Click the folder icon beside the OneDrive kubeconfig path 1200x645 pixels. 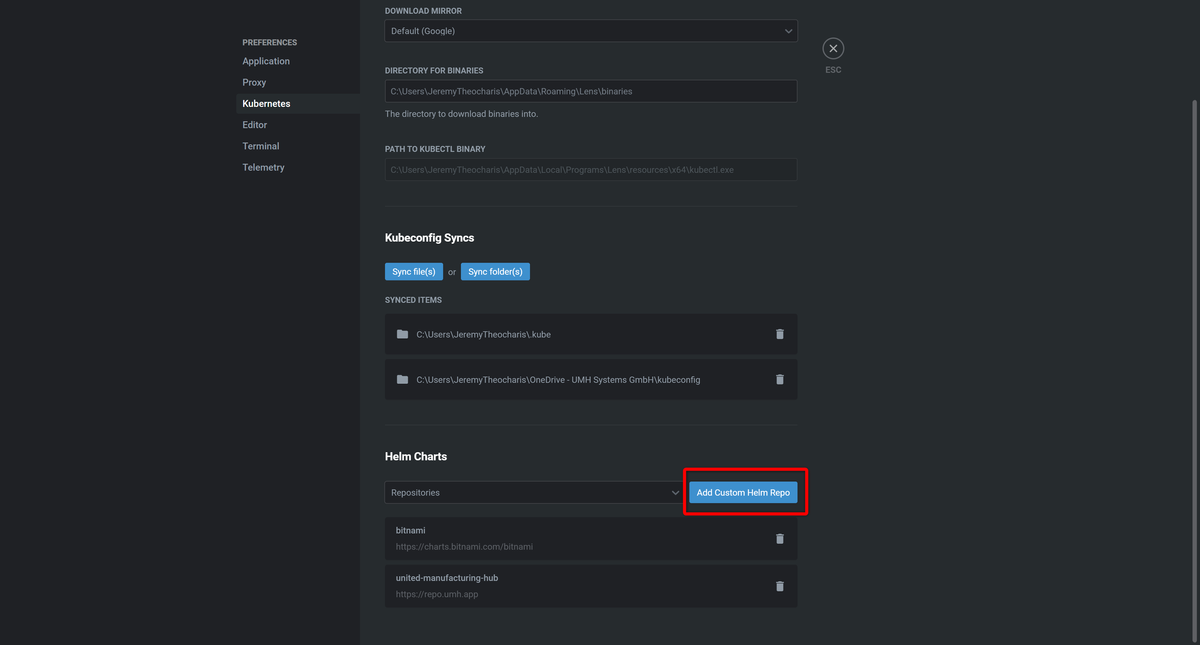pyautogui.click(x=401, y=379)
